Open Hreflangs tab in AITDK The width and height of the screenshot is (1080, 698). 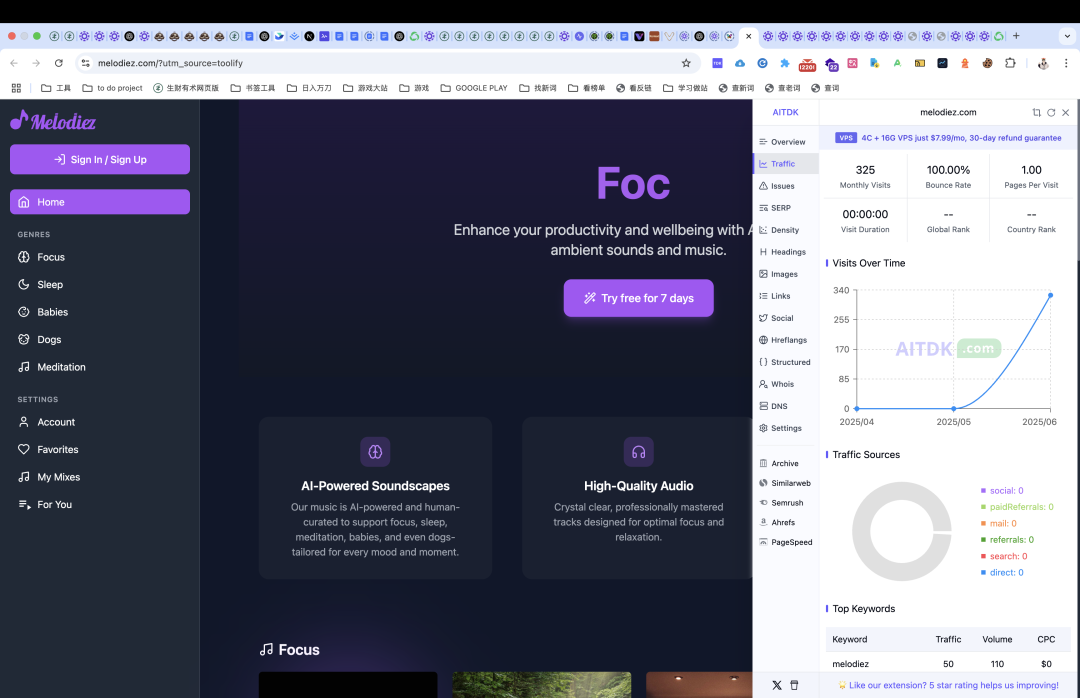pos(785,340)
